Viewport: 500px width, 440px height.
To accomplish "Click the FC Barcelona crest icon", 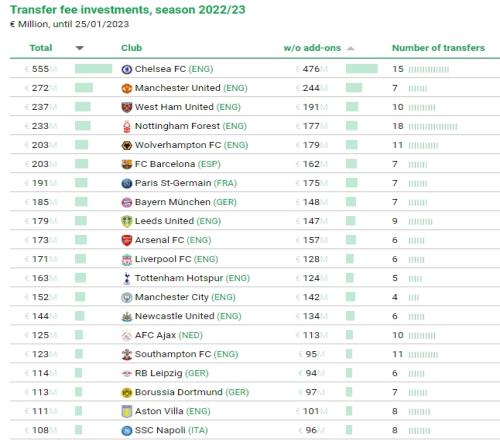I will pyautogui.click(x=127, y=164).
